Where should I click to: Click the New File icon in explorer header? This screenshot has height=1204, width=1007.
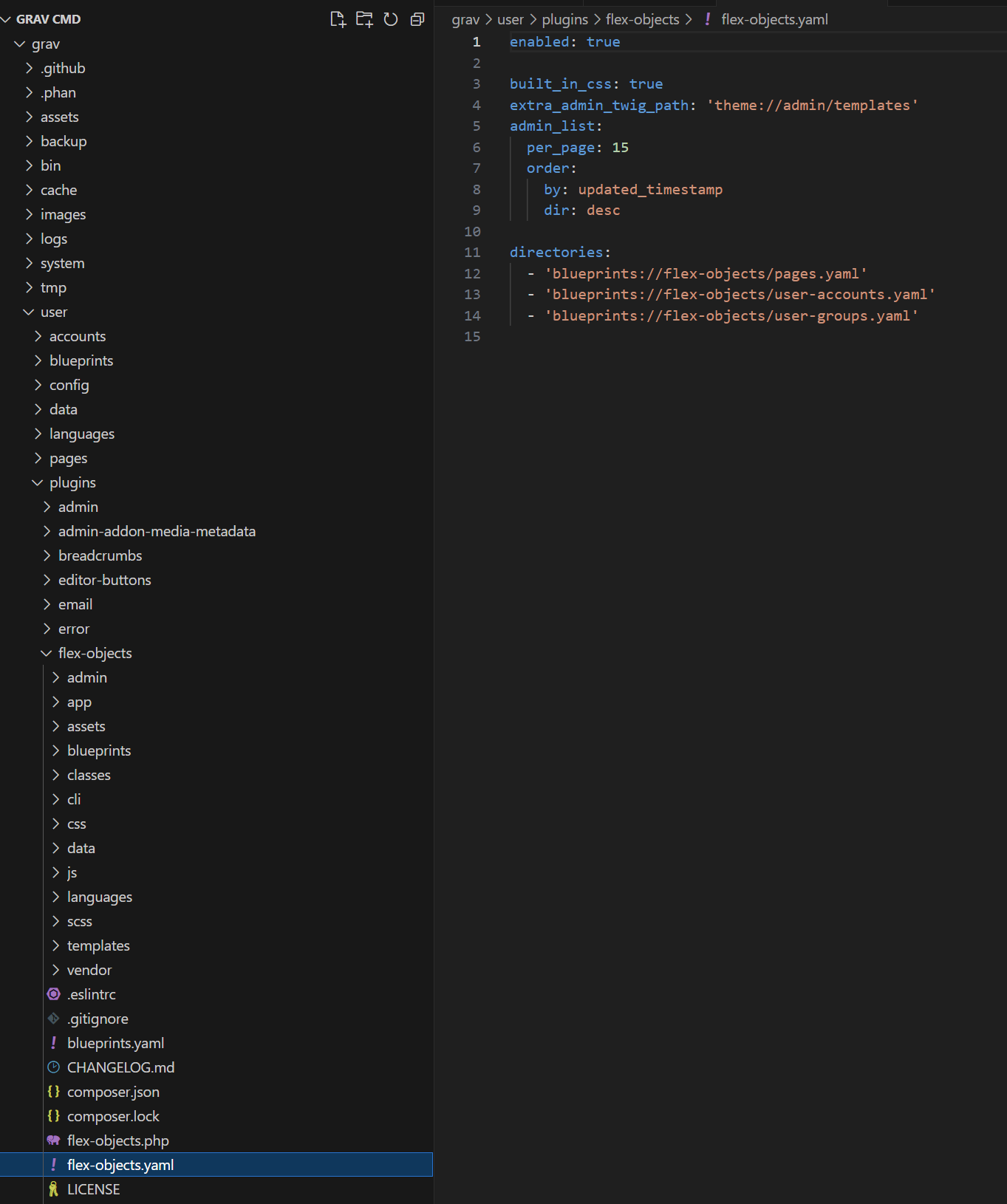tap(338, 19)
